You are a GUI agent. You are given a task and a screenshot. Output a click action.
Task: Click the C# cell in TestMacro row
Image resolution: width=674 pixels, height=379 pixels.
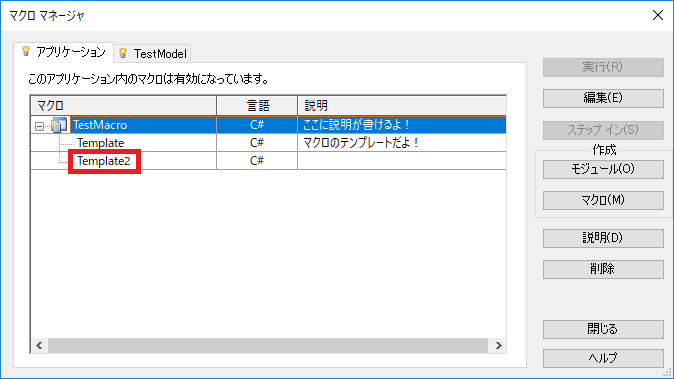[x=257, y=125]
